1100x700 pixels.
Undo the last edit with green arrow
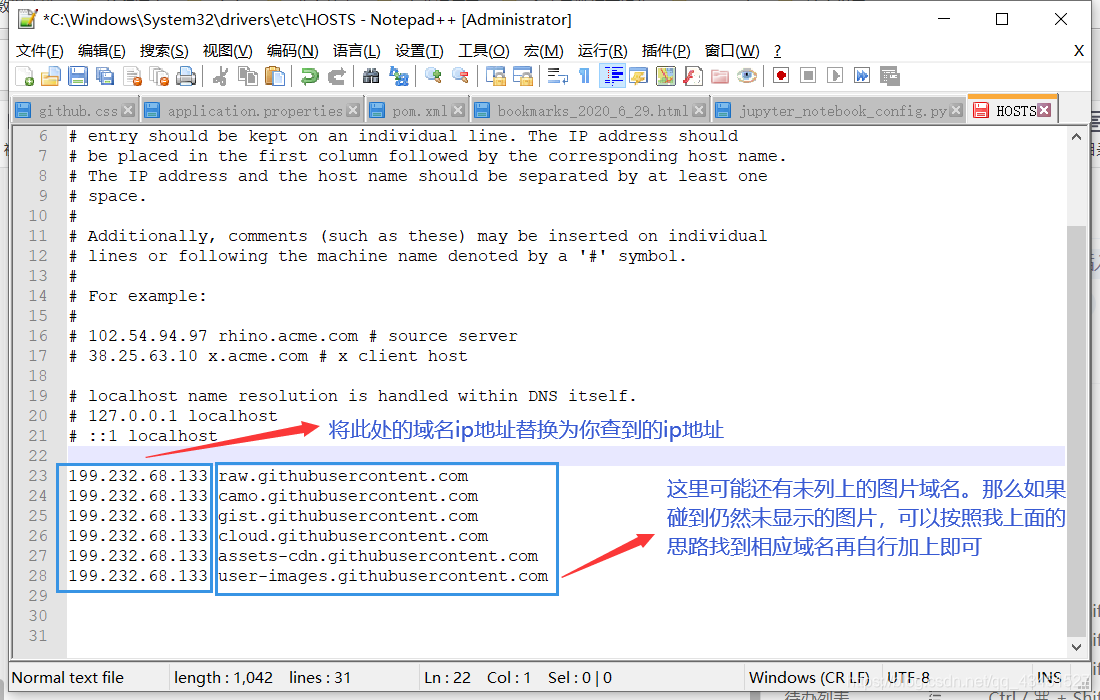[309, 76]
